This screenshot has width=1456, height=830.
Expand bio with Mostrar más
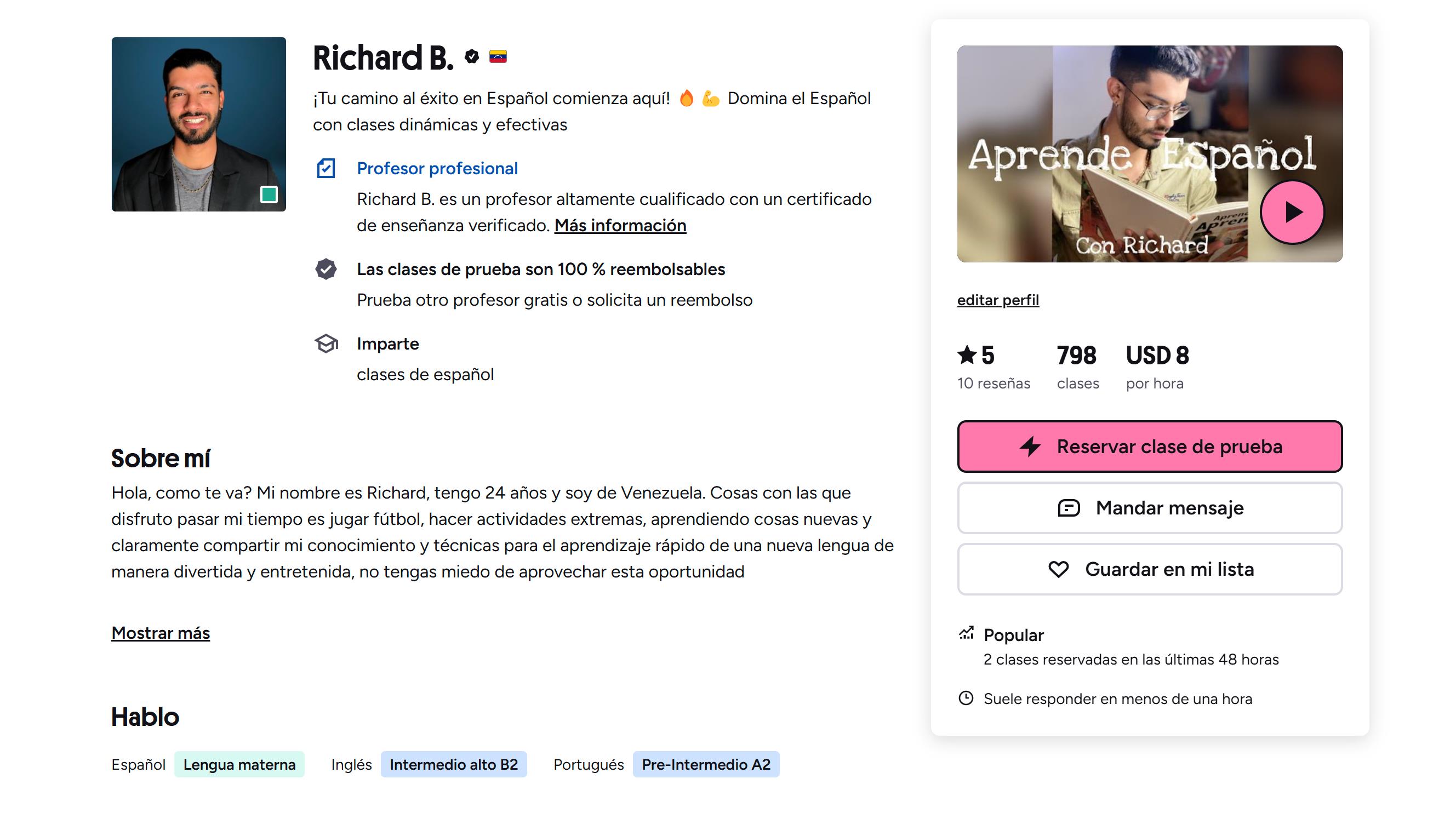coord(161,633)
